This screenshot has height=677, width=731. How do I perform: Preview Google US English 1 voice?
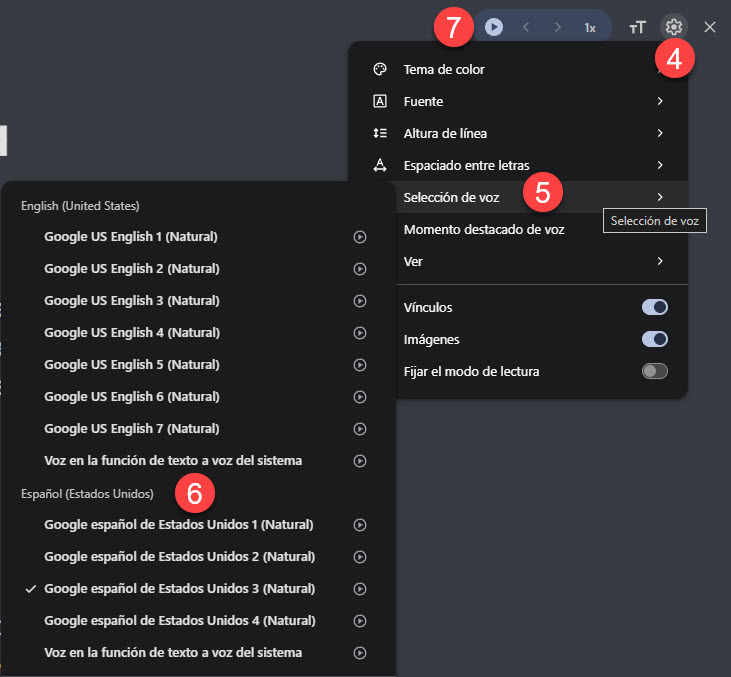click(359, 237)
